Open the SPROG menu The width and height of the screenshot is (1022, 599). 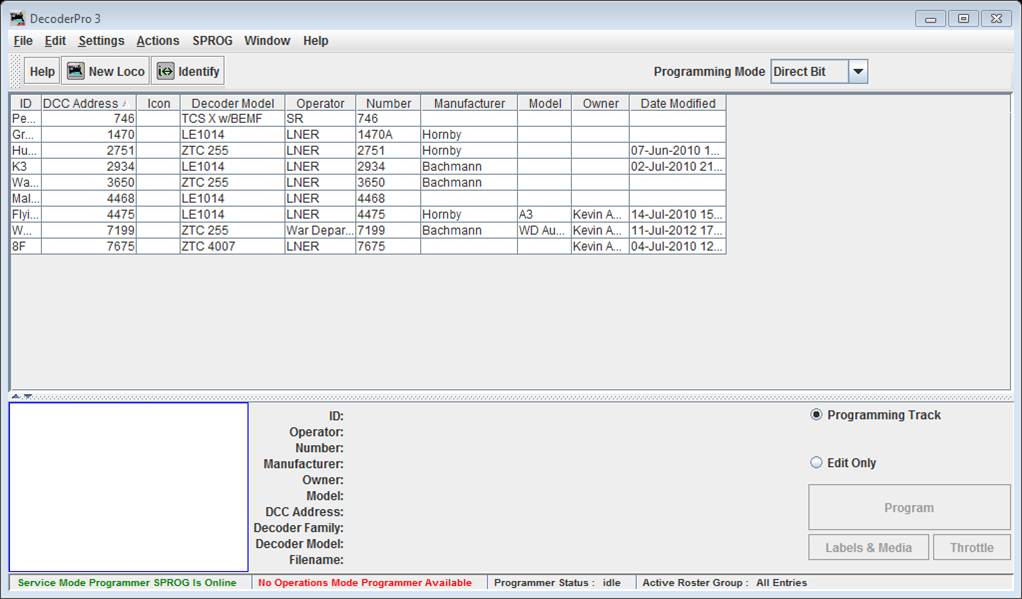point(212,41)
